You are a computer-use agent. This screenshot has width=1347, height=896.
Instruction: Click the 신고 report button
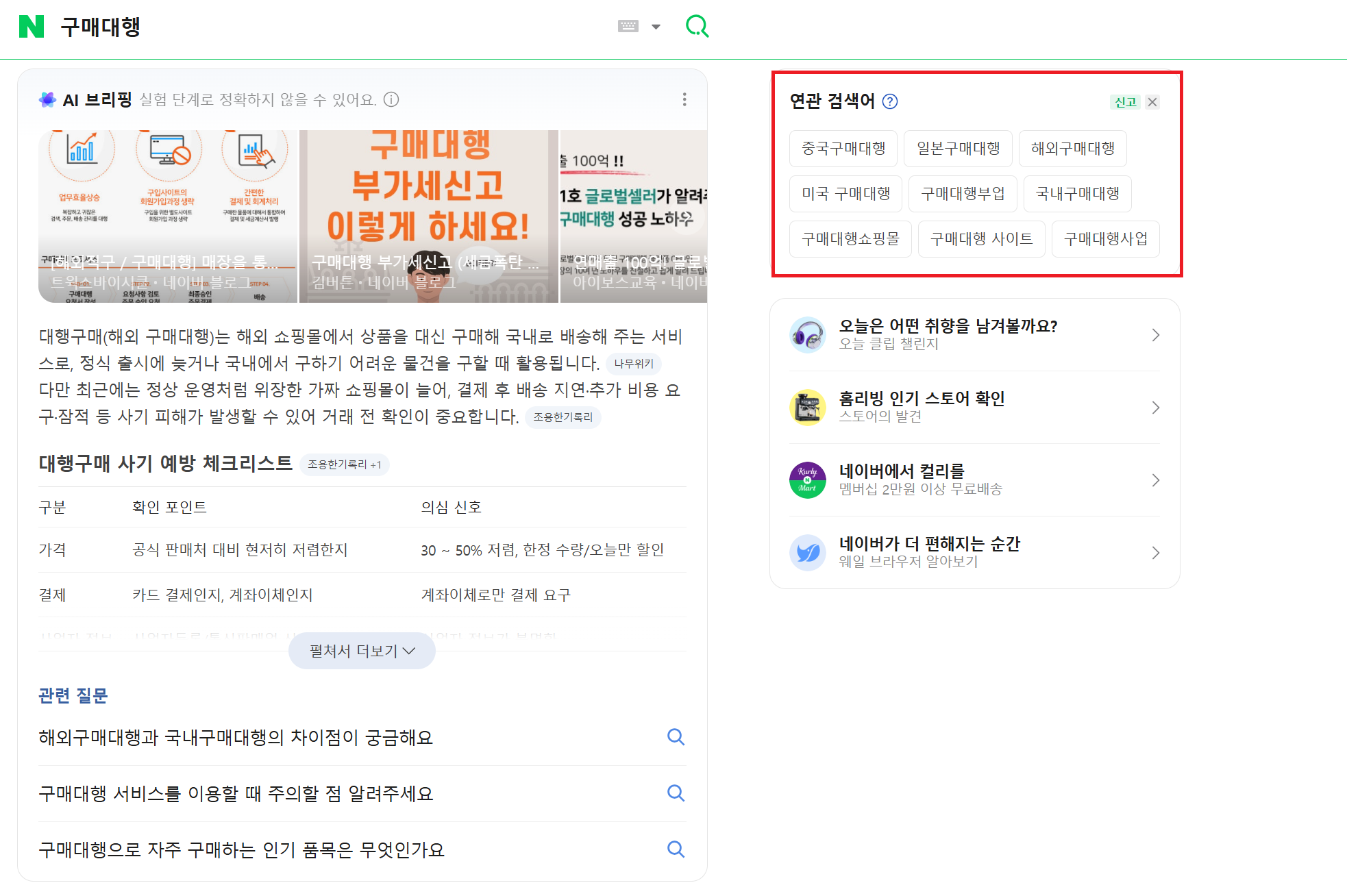pos(1125,102)
